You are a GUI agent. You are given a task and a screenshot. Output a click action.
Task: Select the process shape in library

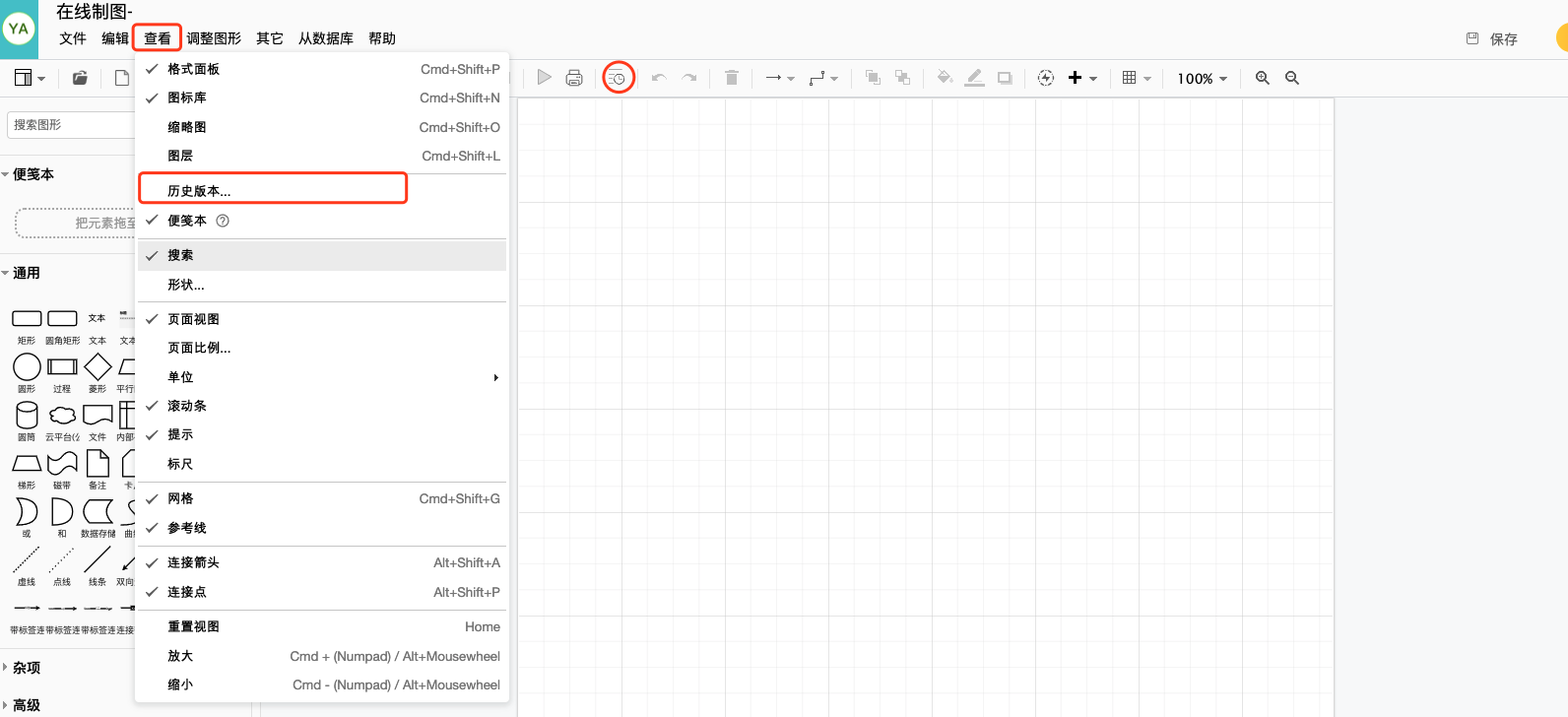(x=62, y=366)
